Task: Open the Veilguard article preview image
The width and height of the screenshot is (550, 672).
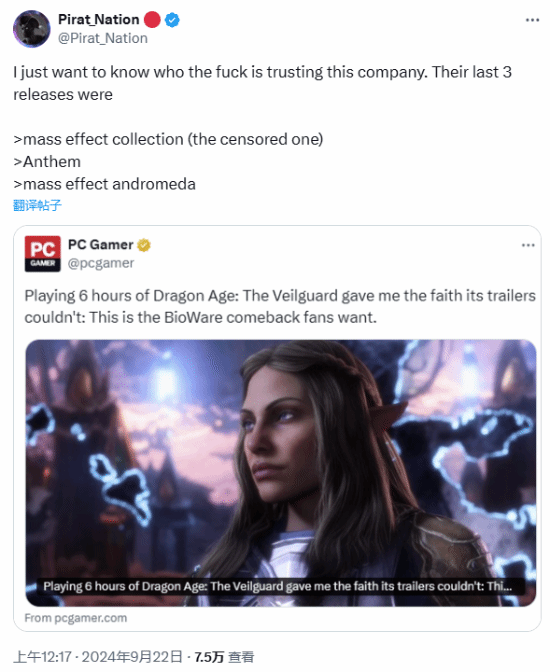Action: click(x=281, y=473)
